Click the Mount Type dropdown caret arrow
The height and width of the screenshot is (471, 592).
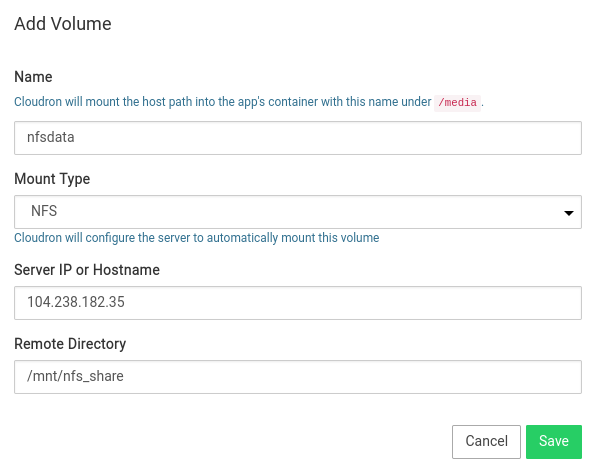(569, 213)
